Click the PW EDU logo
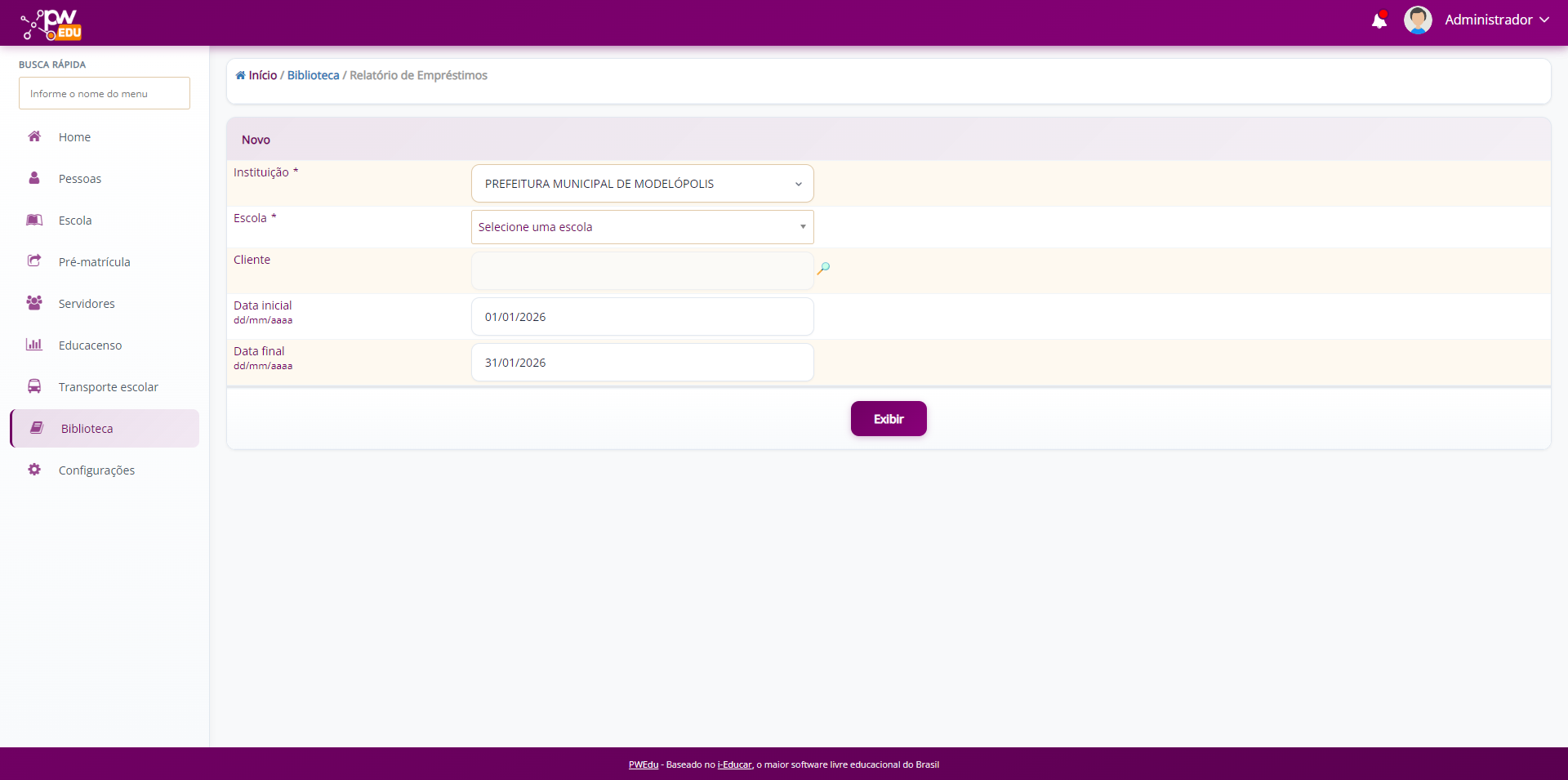The height and width of the screenshot is (780, 1568). 51,25
